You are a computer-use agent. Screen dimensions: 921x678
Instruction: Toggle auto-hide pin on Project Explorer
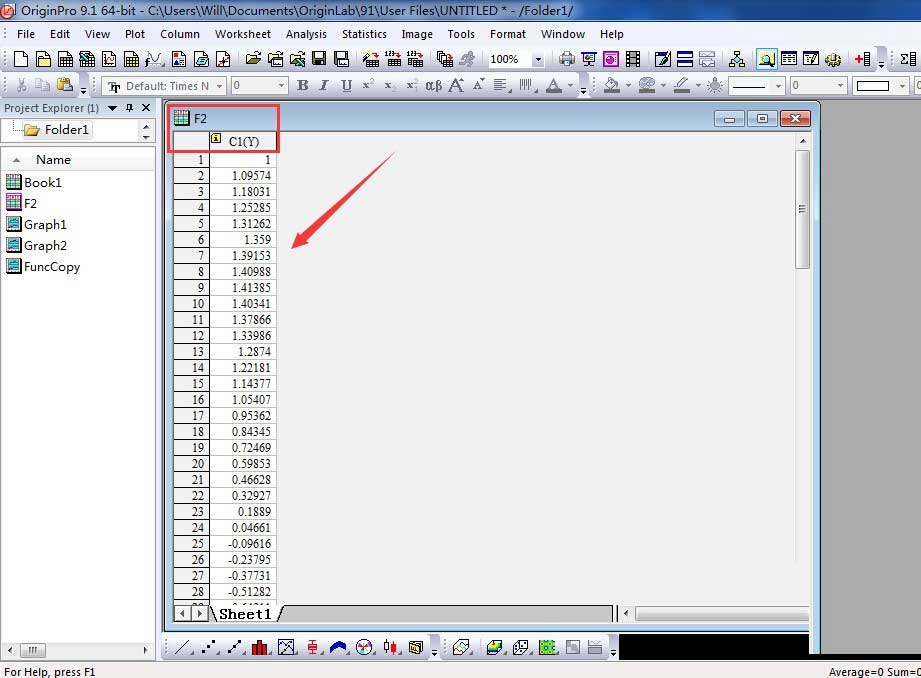coord(129,108)
